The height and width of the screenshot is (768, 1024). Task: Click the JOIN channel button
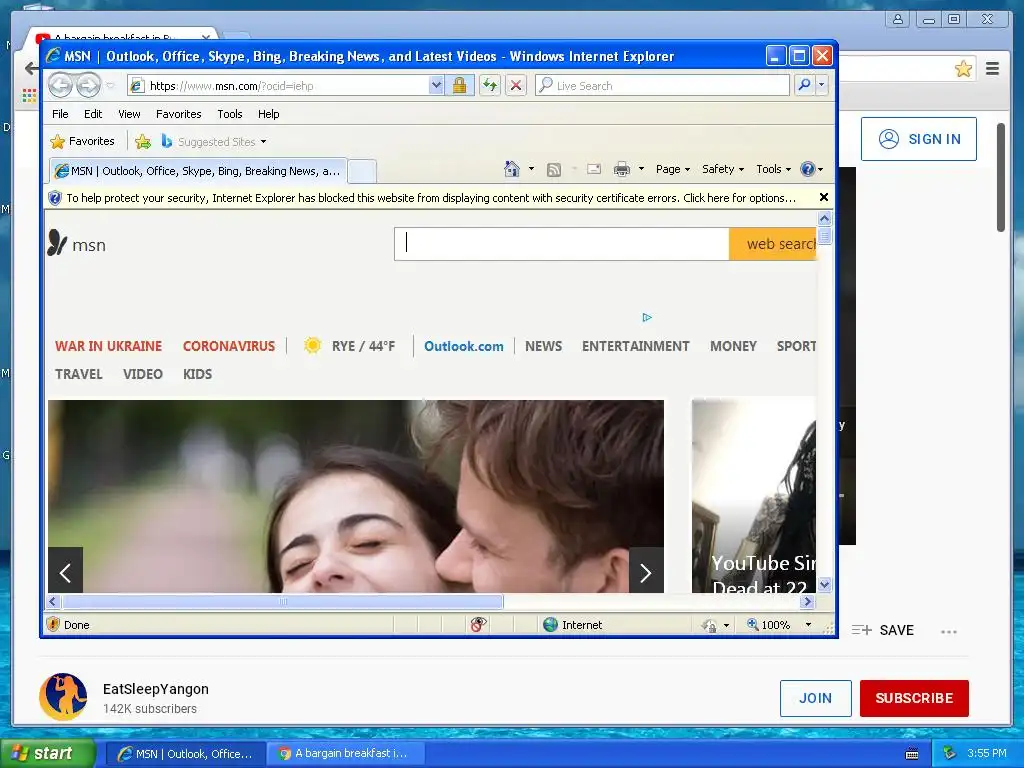(x=815, y=698)
